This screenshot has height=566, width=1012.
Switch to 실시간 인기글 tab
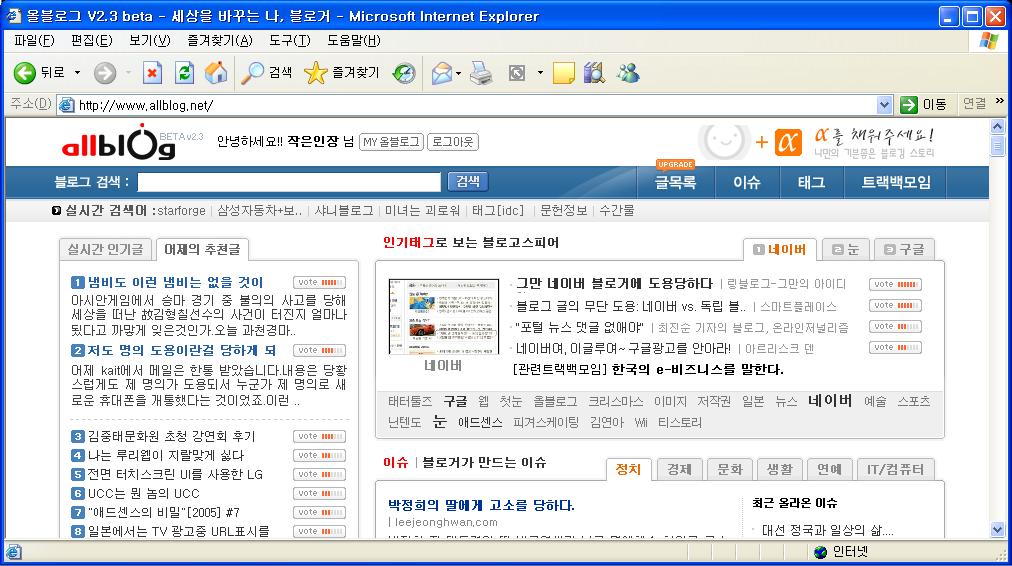tap(106, 249)
